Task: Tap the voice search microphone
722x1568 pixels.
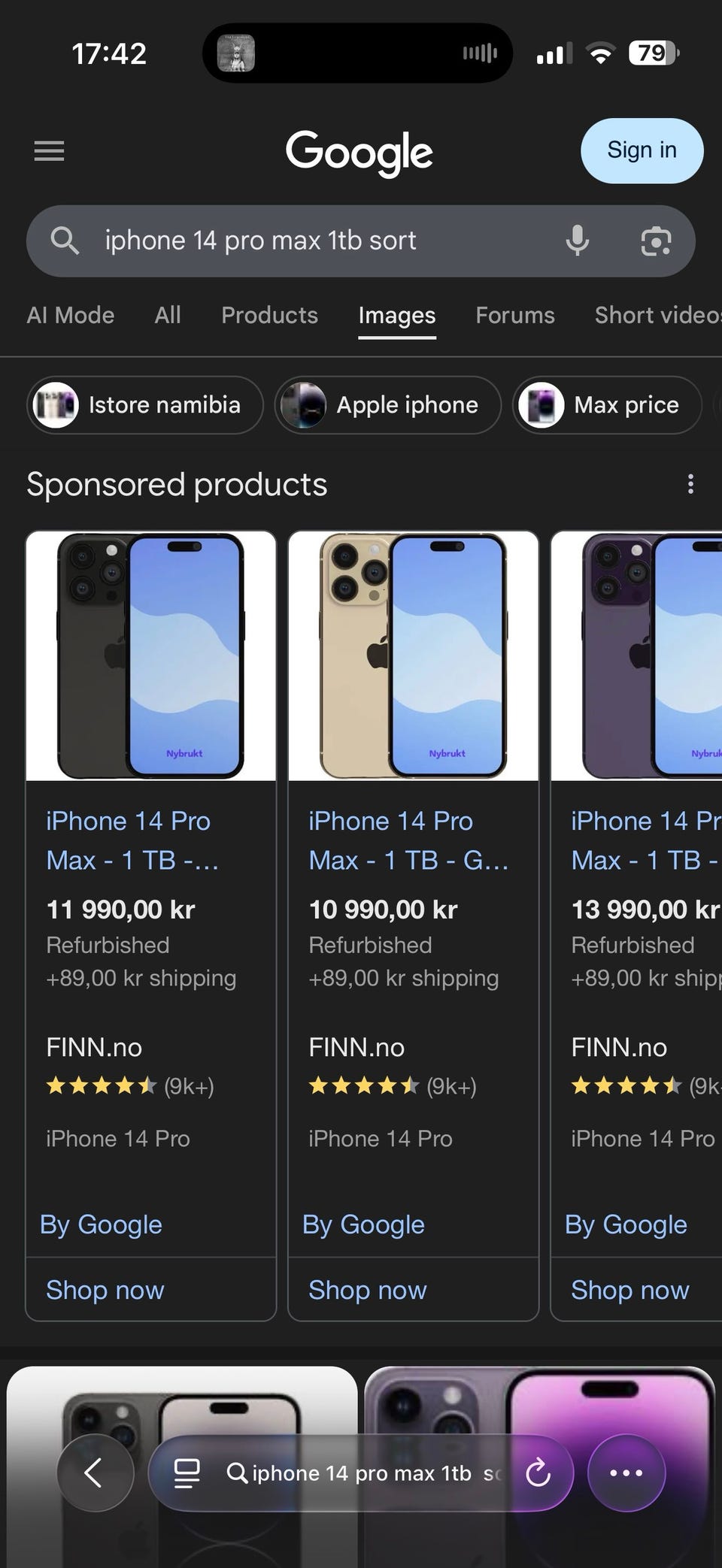Action: click(577, 241)
